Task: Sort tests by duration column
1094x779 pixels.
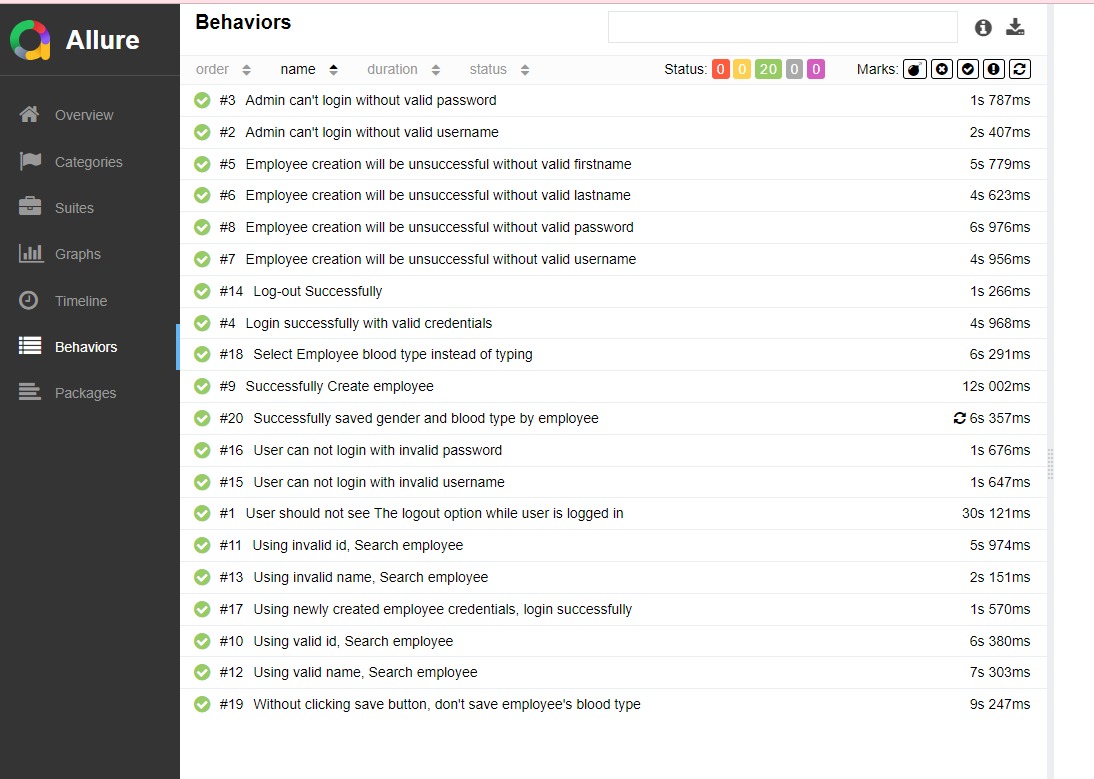Action: (403, 69)
